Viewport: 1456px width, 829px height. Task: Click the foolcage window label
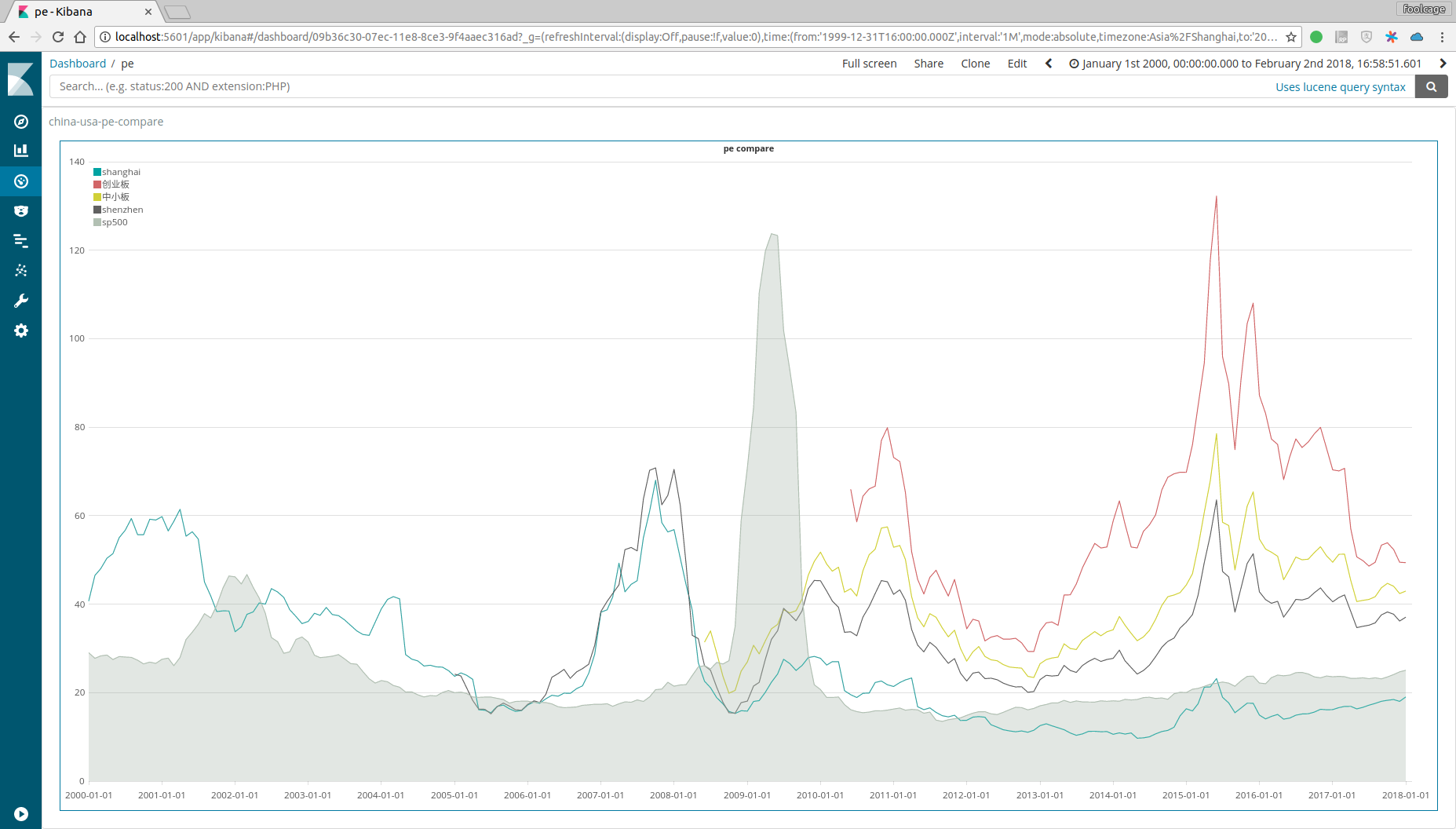[x=1424, y=9]
